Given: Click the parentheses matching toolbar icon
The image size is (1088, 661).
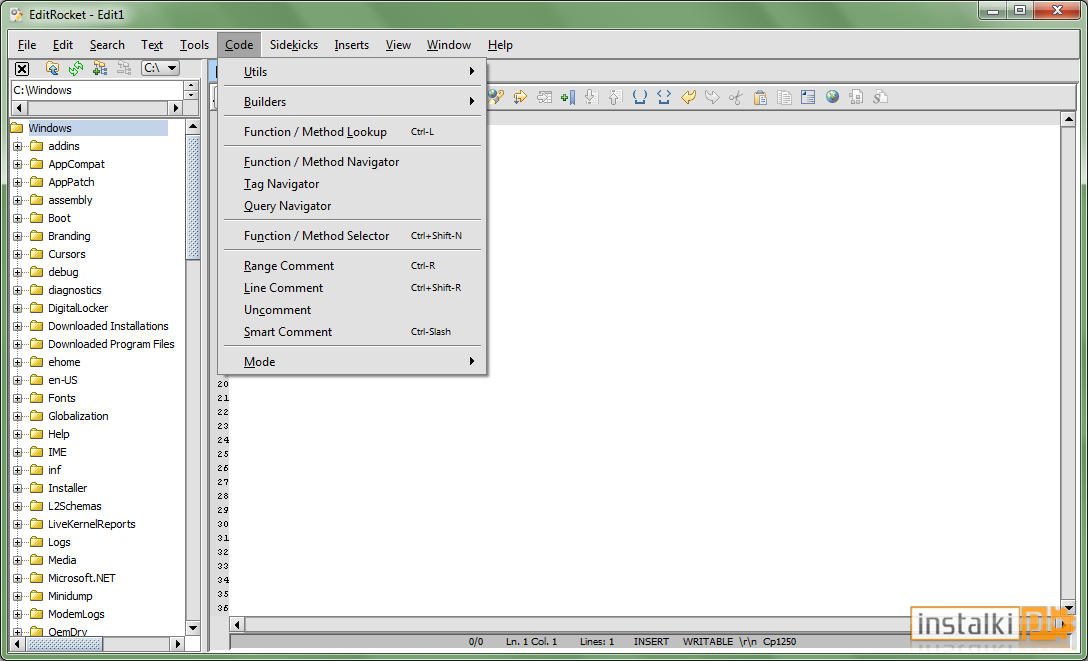Looking at the screenshot, I should 640,97.
